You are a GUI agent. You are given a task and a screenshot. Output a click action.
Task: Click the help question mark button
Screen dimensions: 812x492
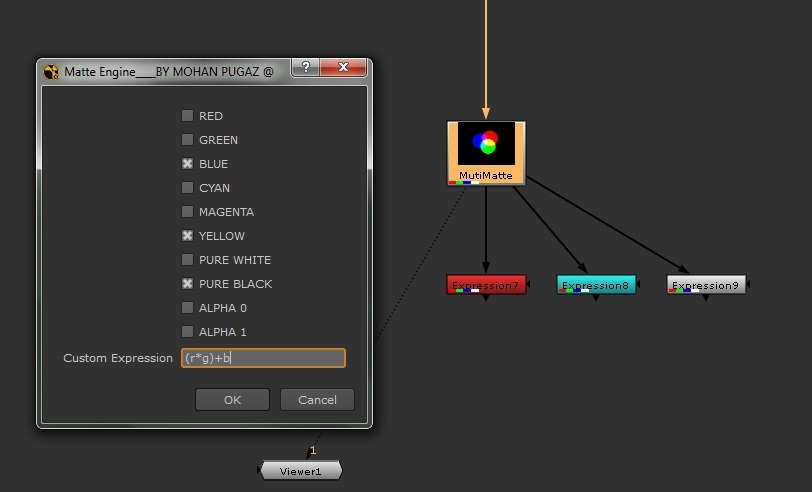(x=305, y=68)
